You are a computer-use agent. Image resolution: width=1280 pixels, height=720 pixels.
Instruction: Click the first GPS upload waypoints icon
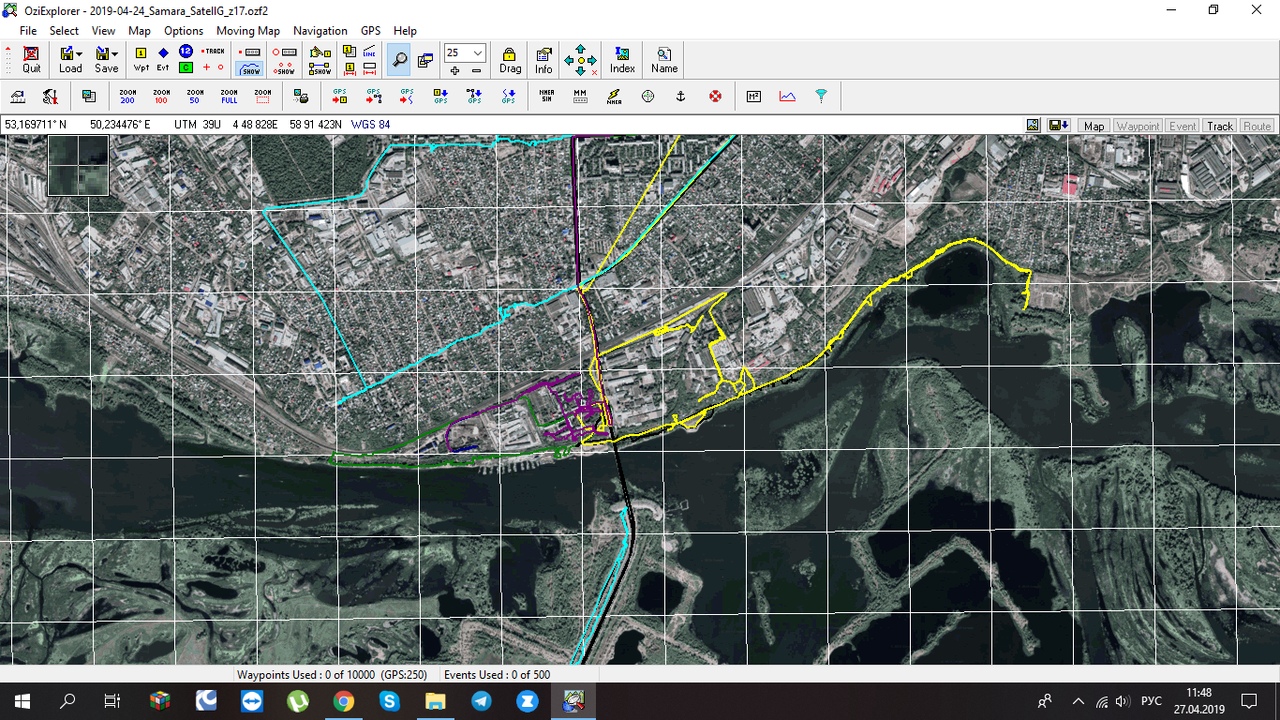click(340, 96)
